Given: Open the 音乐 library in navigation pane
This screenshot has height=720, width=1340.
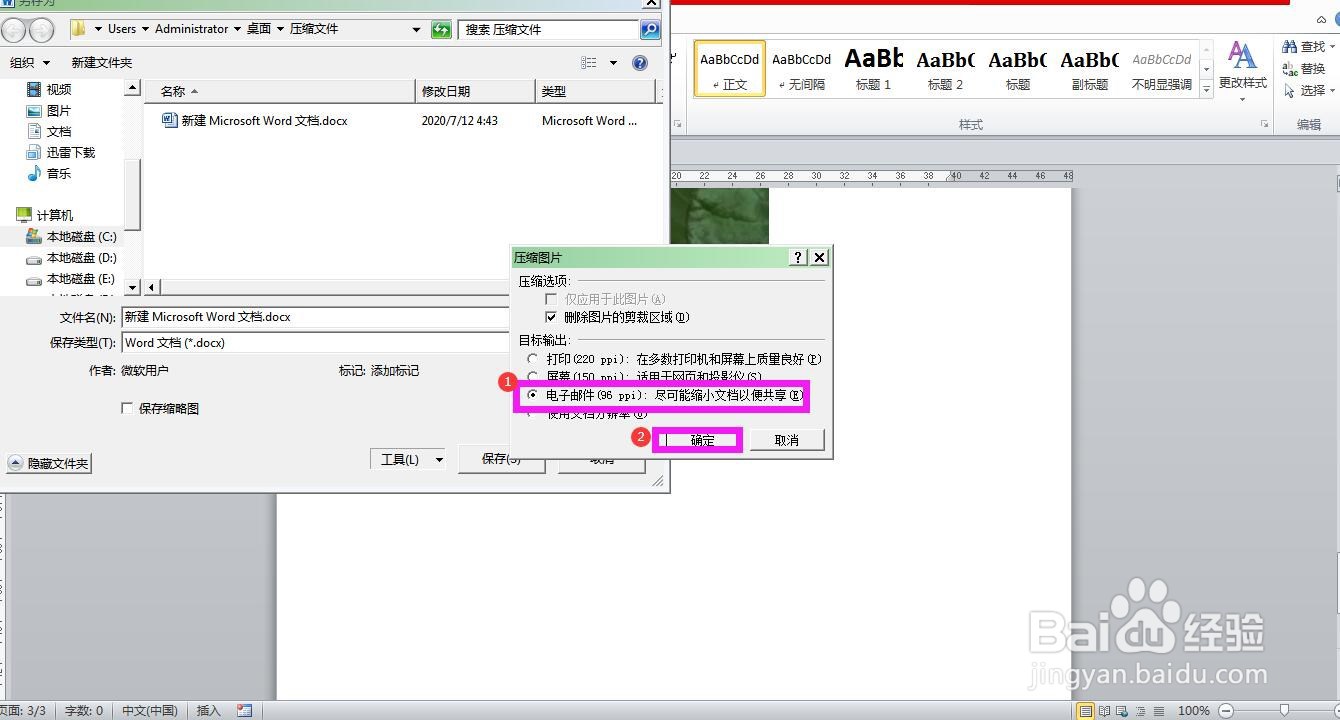Looking at the screenshot, I should click(x=49, y=173).
